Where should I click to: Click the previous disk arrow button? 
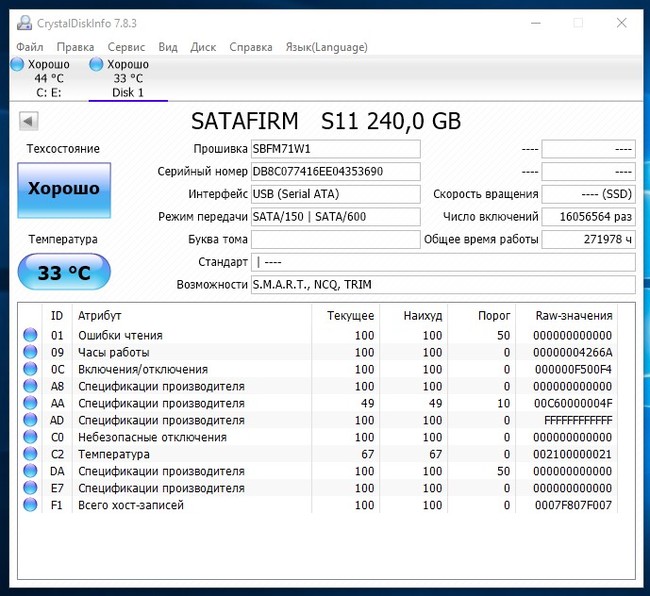(x=28, y=121)
